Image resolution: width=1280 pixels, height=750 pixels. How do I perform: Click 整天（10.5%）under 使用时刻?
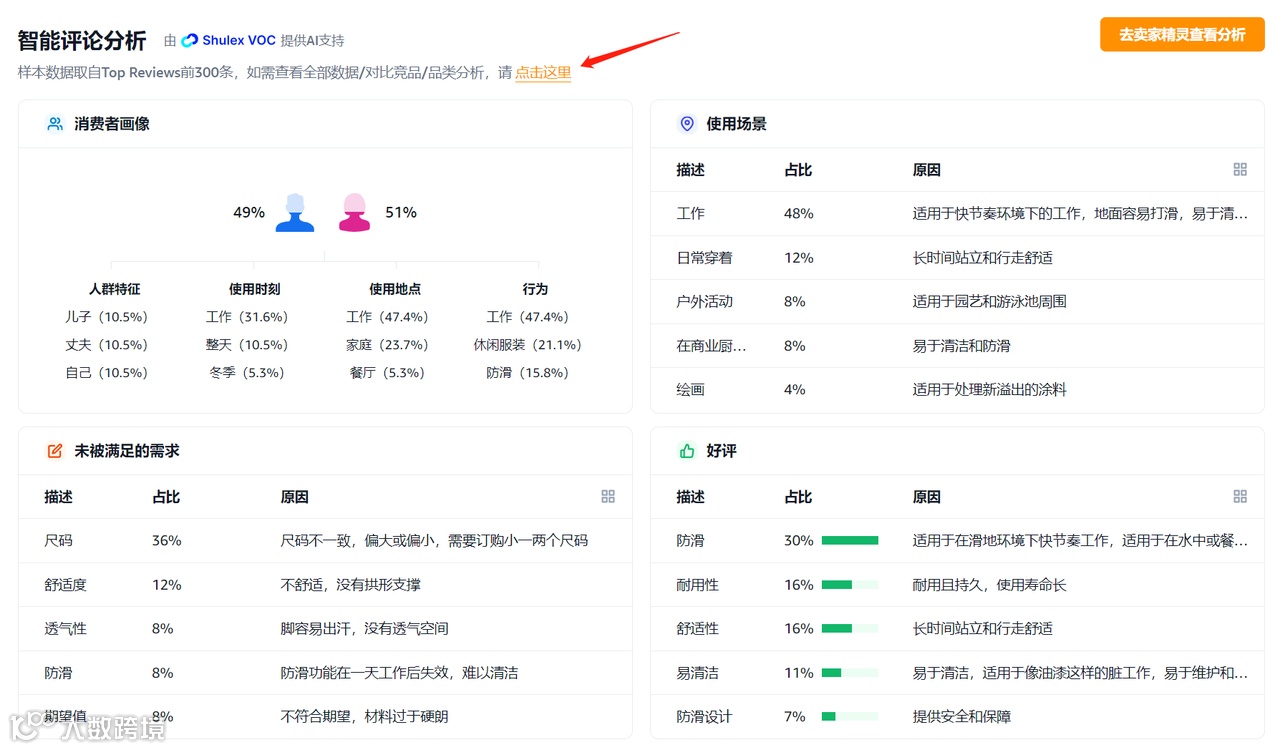247,345
